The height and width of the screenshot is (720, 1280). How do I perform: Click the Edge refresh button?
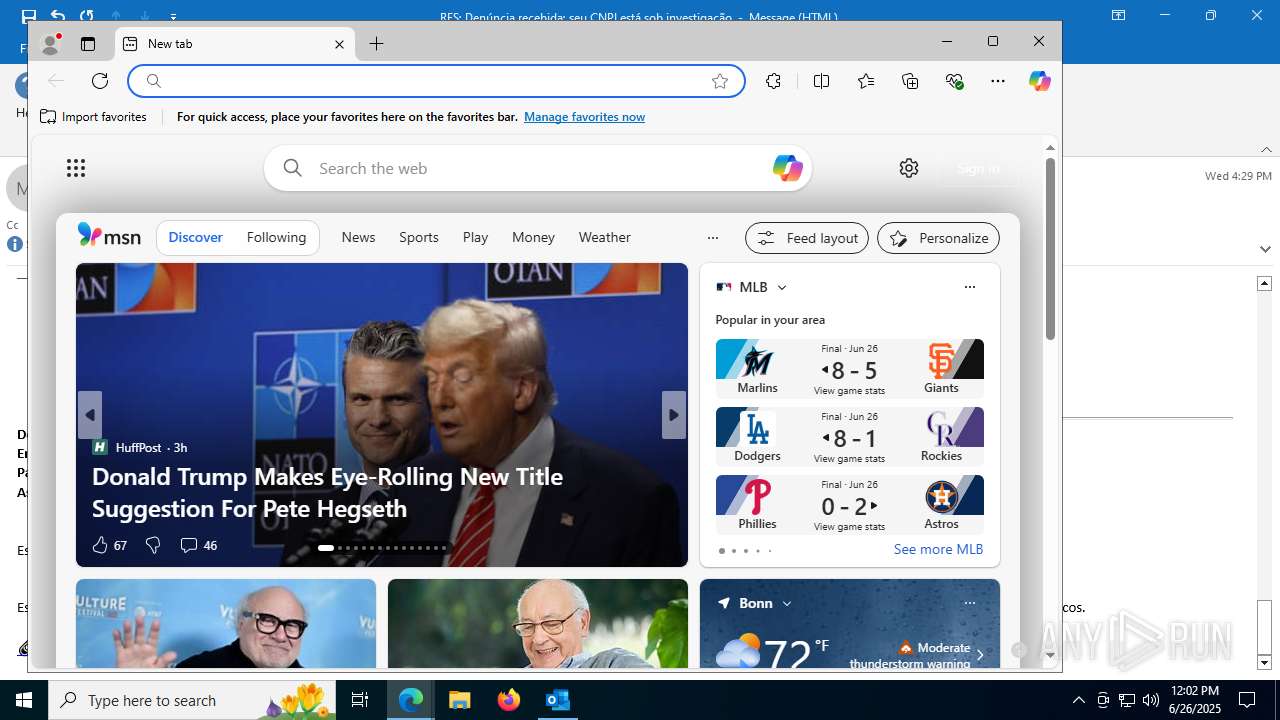(x=100, y=81)
